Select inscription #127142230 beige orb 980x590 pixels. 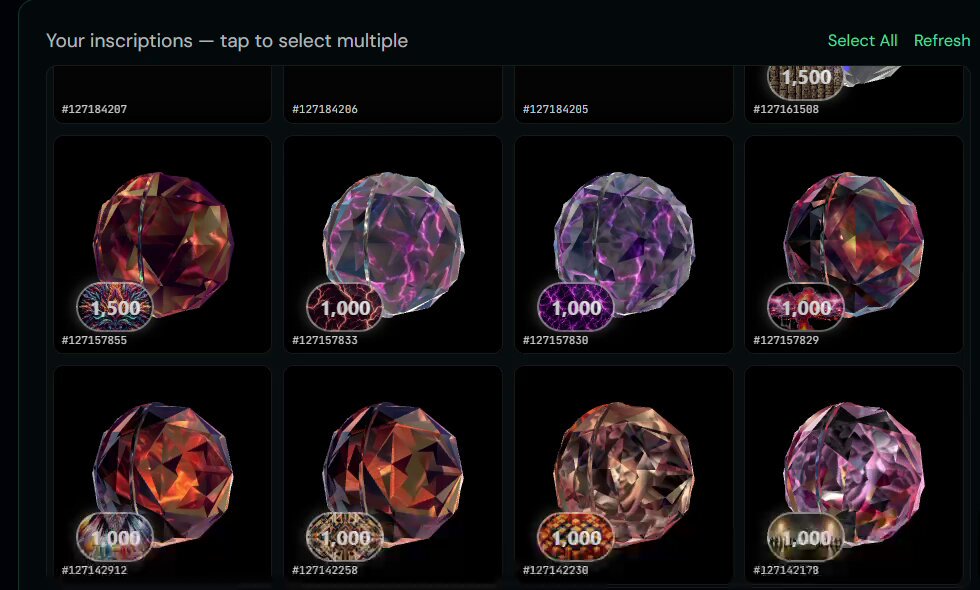[x=624, y=474]
